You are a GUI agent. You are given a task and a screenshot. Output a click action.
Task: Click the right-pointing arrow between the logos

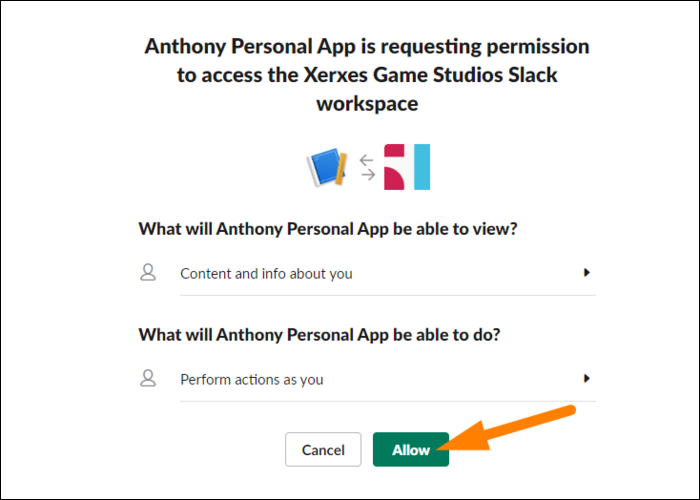pyautogui.click(x=367, y=176)
